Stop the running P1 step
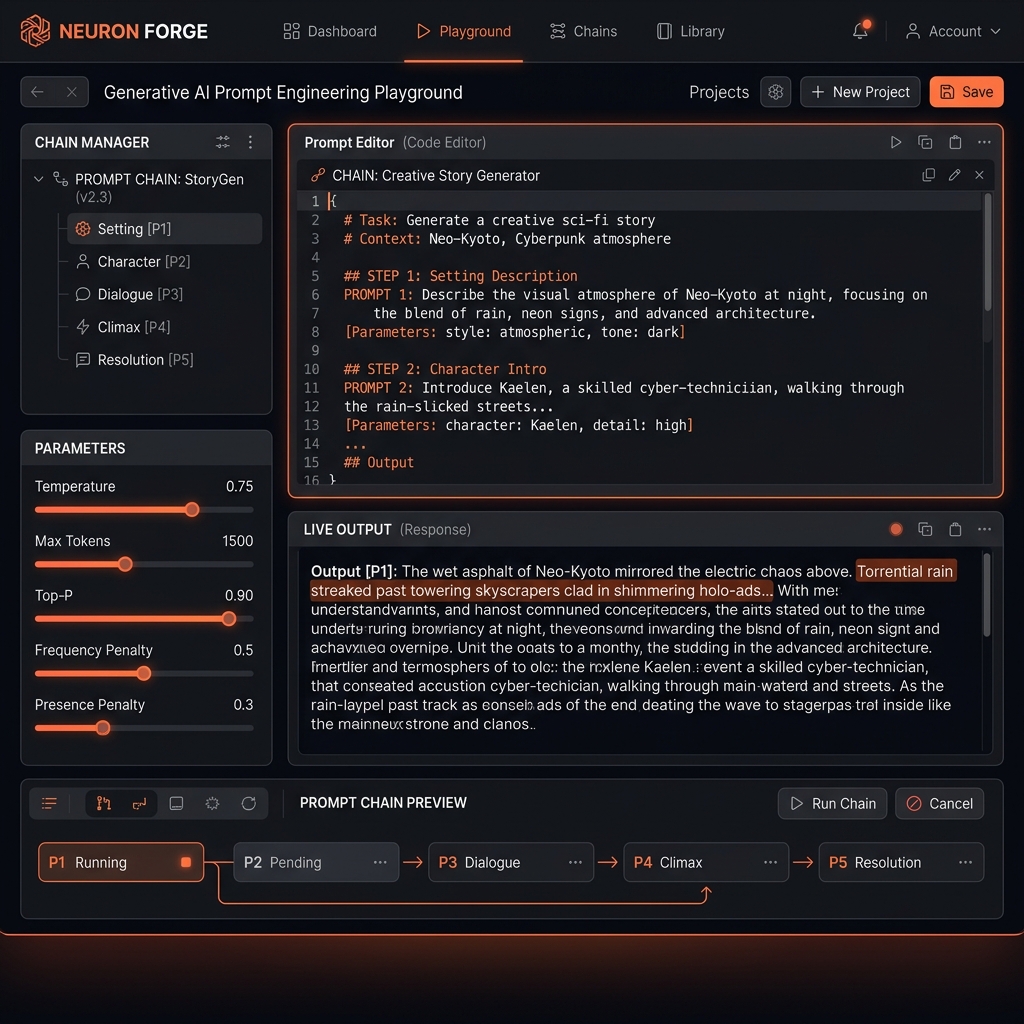 click(185, 862)
